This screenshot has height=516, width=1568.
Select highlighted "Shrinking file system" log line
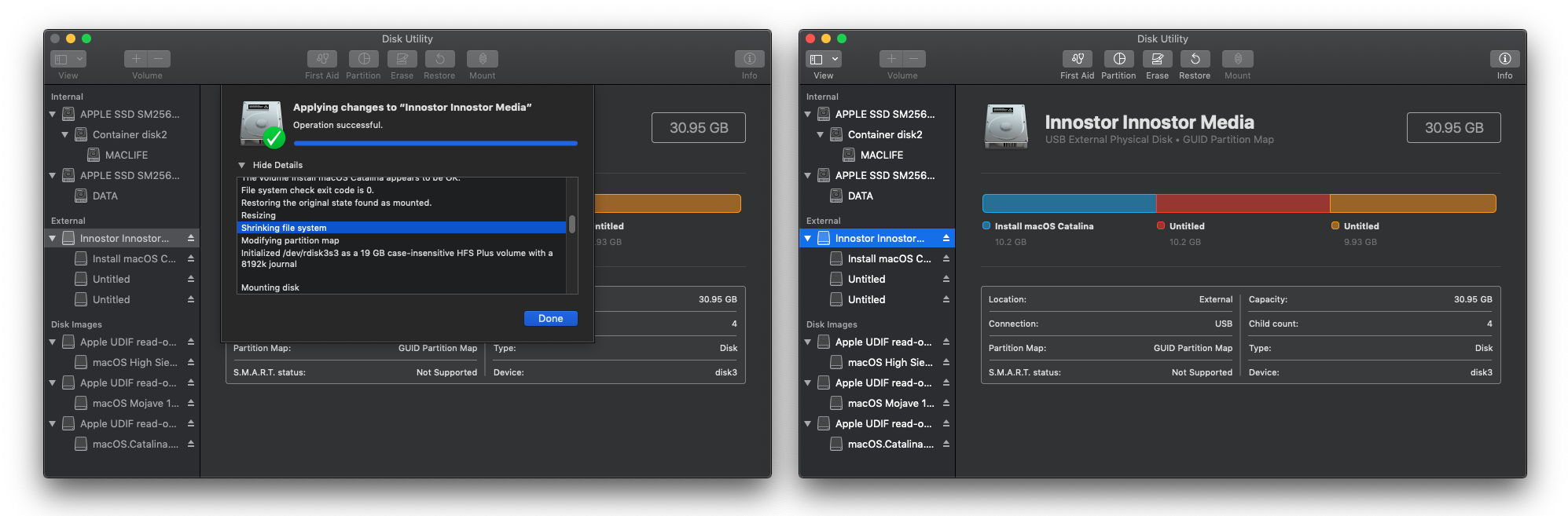tap(401, 228)
